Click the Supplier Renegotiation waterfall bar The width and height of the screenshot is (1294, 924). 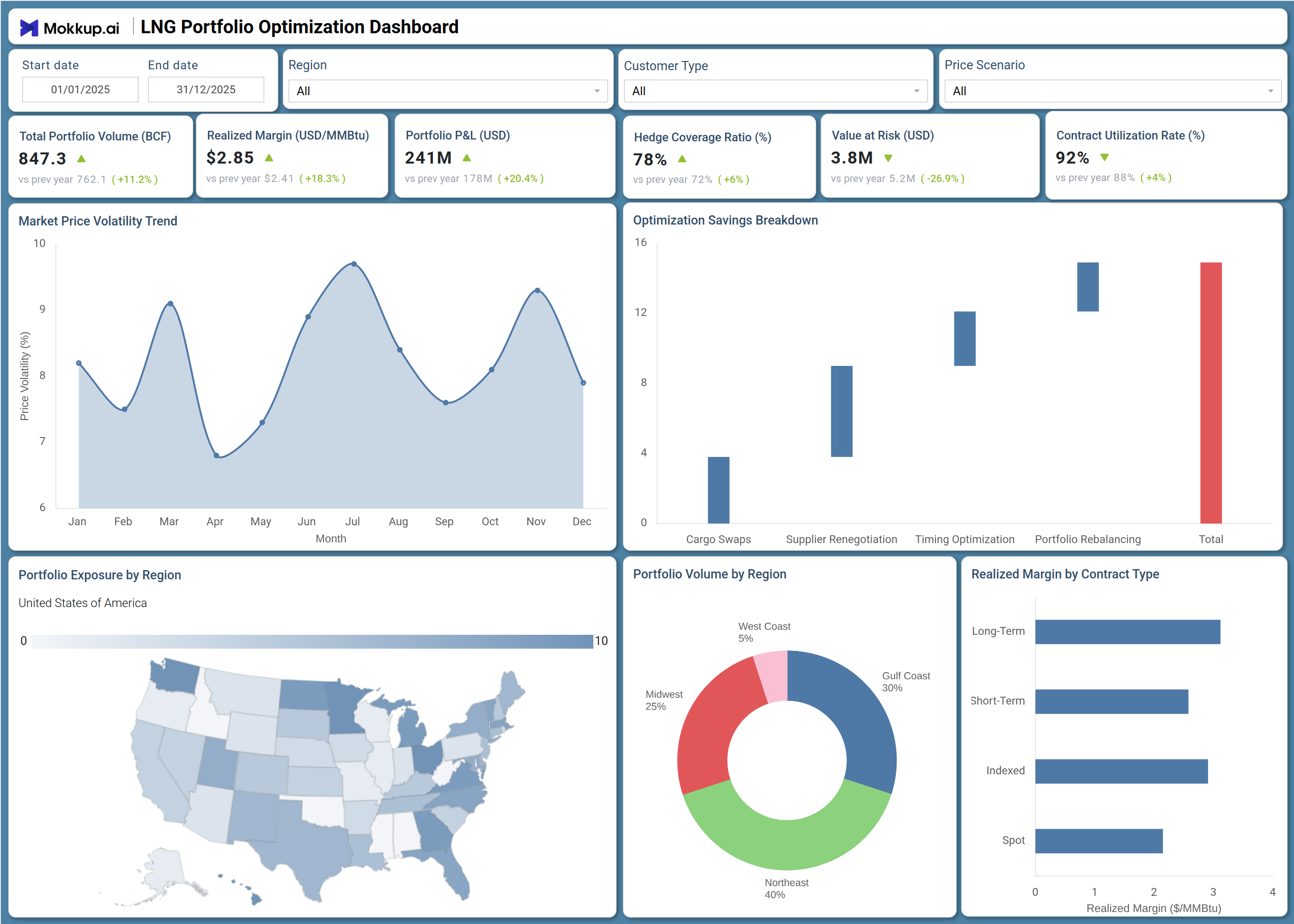[x=842, y=411]
